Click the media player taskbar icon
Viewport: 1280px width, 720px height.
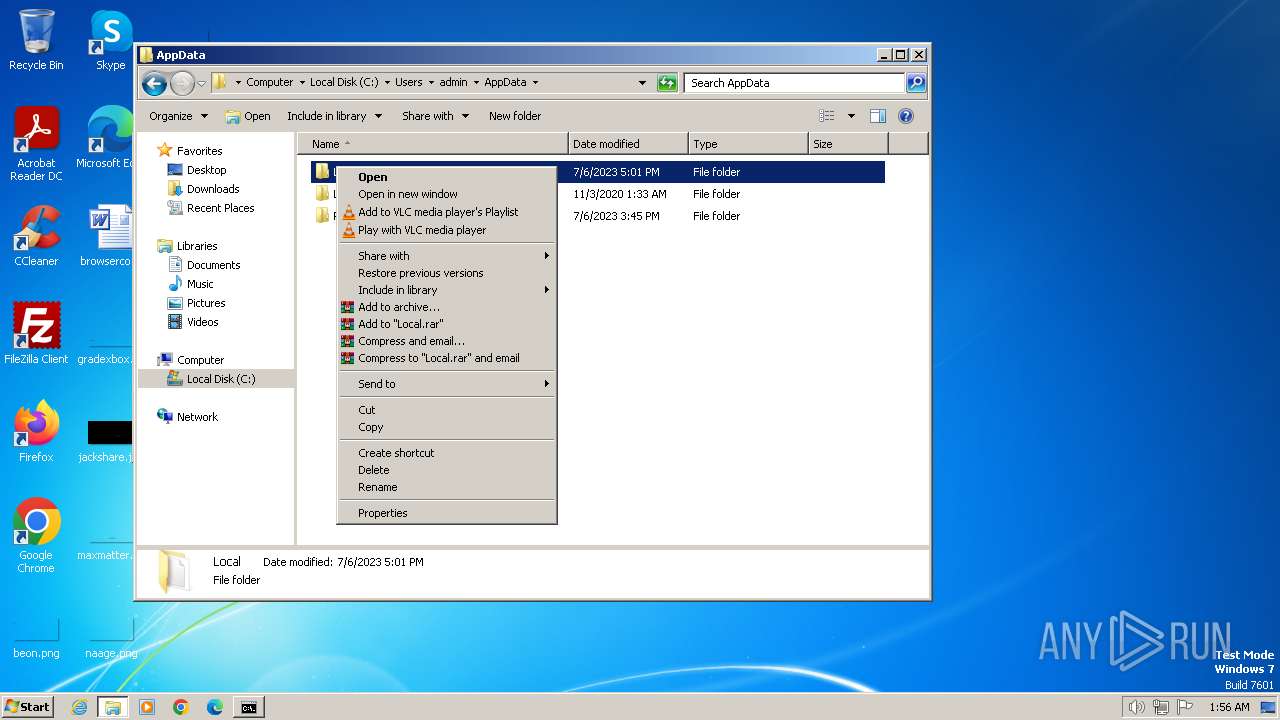147,707
